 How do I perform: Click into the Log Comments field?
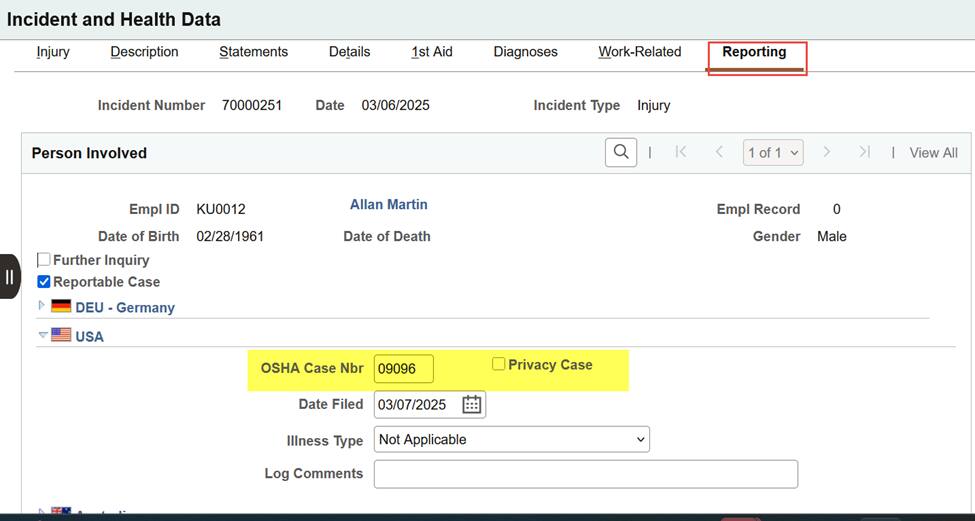[585, 474]
